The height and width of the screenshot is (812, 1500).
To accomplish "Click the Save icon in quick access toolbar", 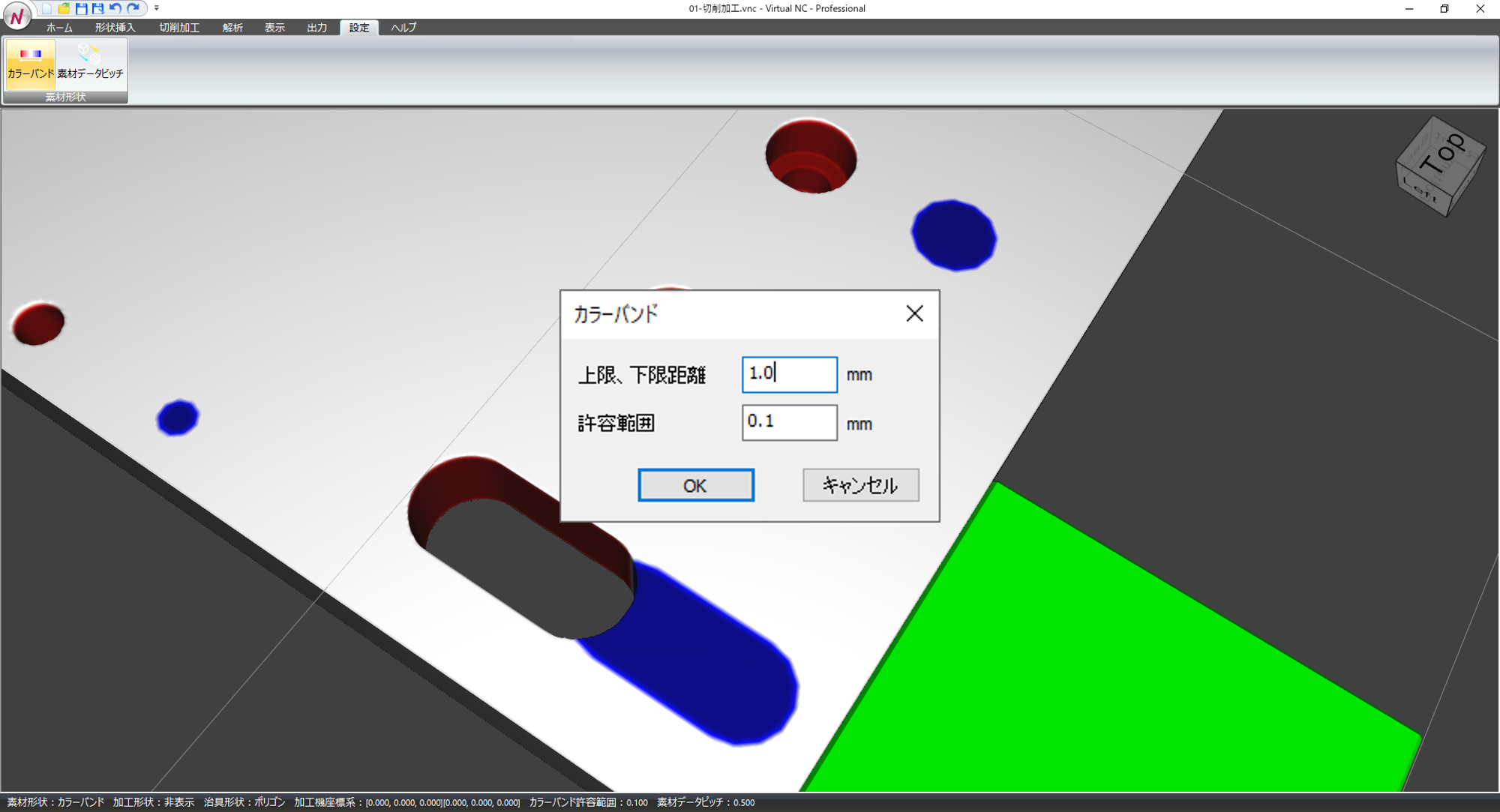I will pos(81,8).
